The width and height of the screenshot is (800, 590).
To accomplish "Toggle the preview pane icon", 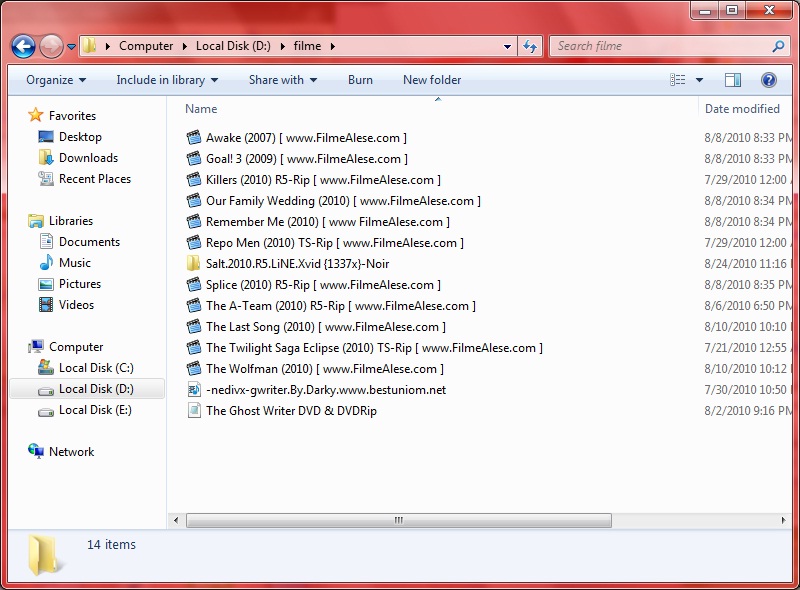I will (x=733, y=80).
